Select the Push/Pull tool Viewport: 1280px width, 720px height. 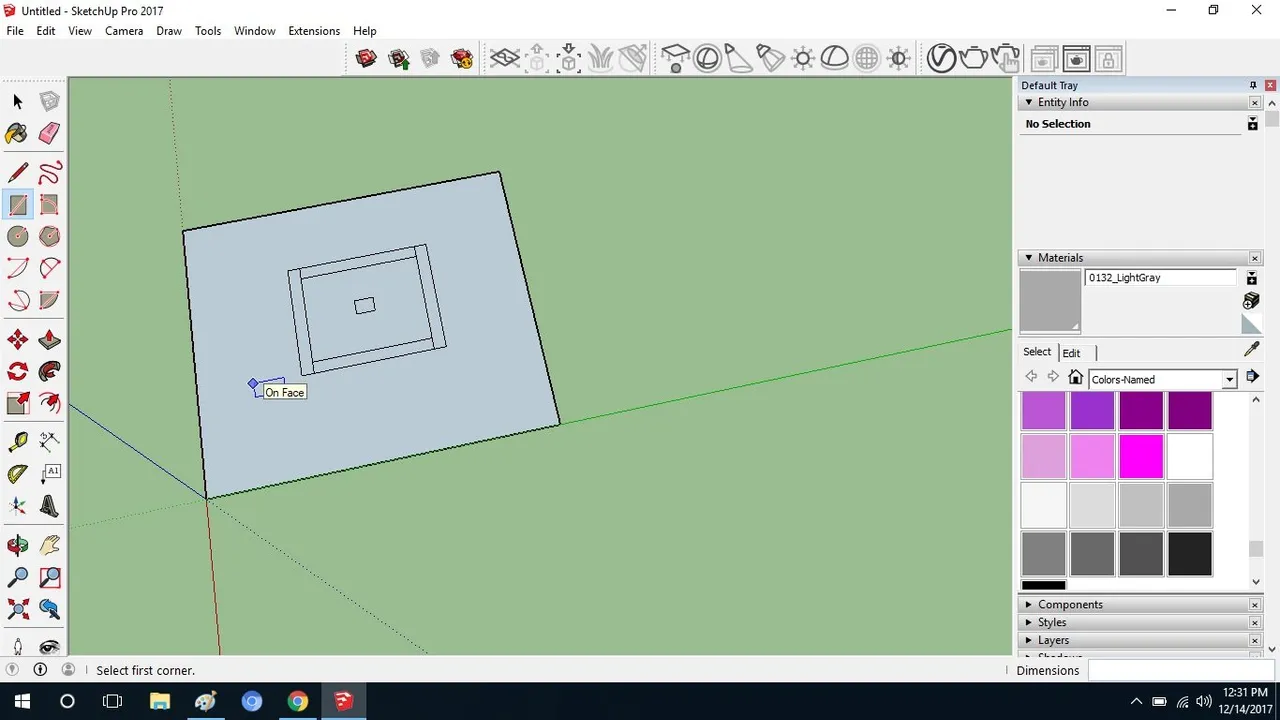(49, 340)
